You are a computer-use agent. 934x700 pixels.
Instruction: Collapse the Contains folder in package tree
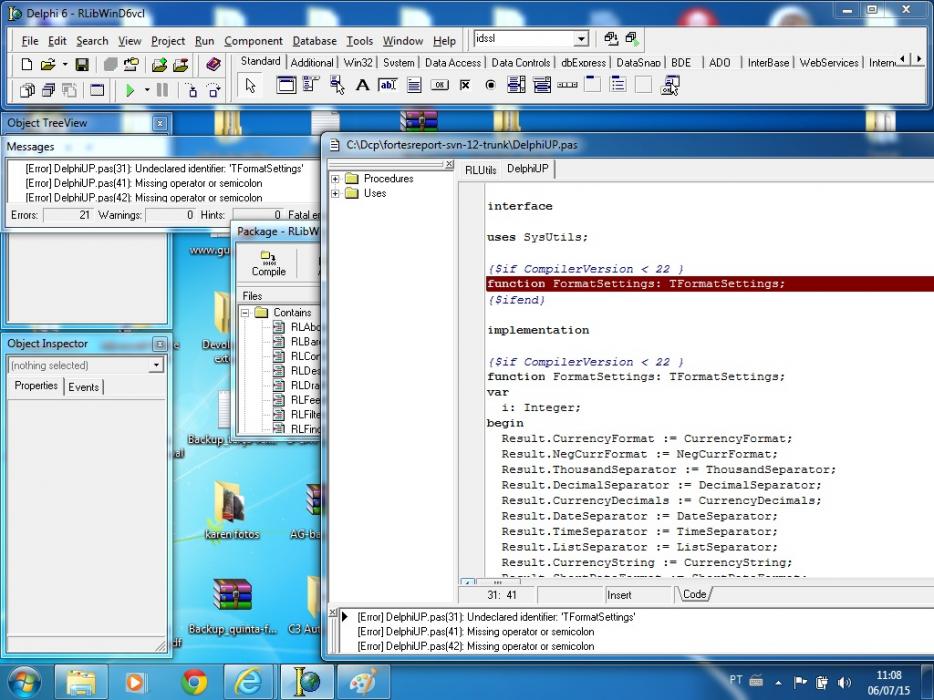(245, 313)
